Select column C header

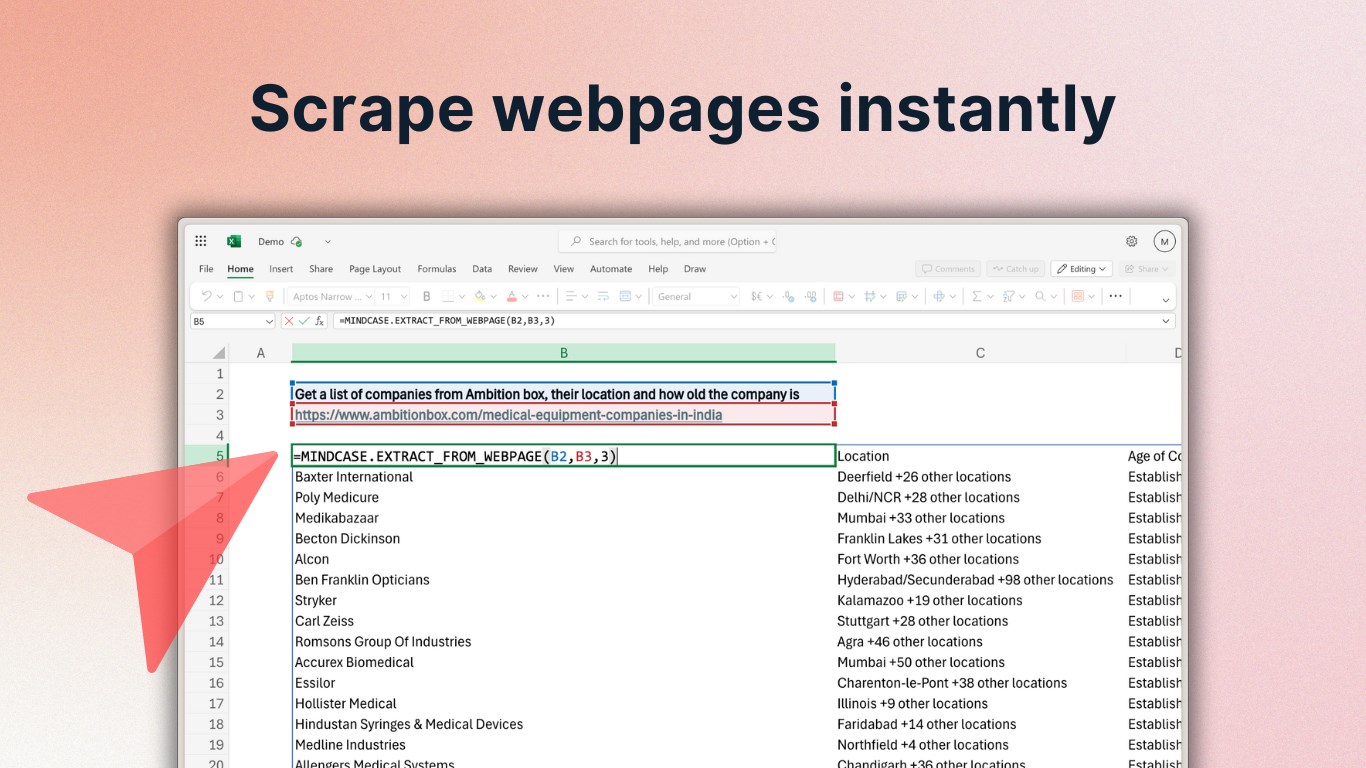coord(980,353)
